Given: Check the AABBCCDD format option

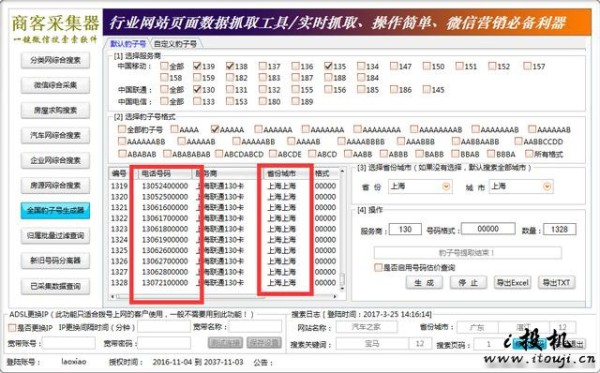Looking at the screenshot, I should 518,142.
